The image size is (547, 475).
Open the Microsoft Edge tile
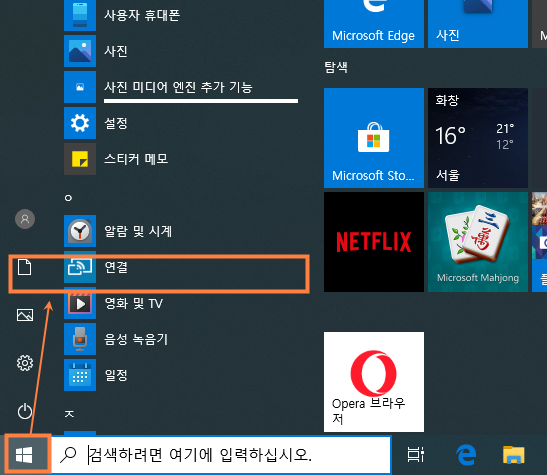374,24
